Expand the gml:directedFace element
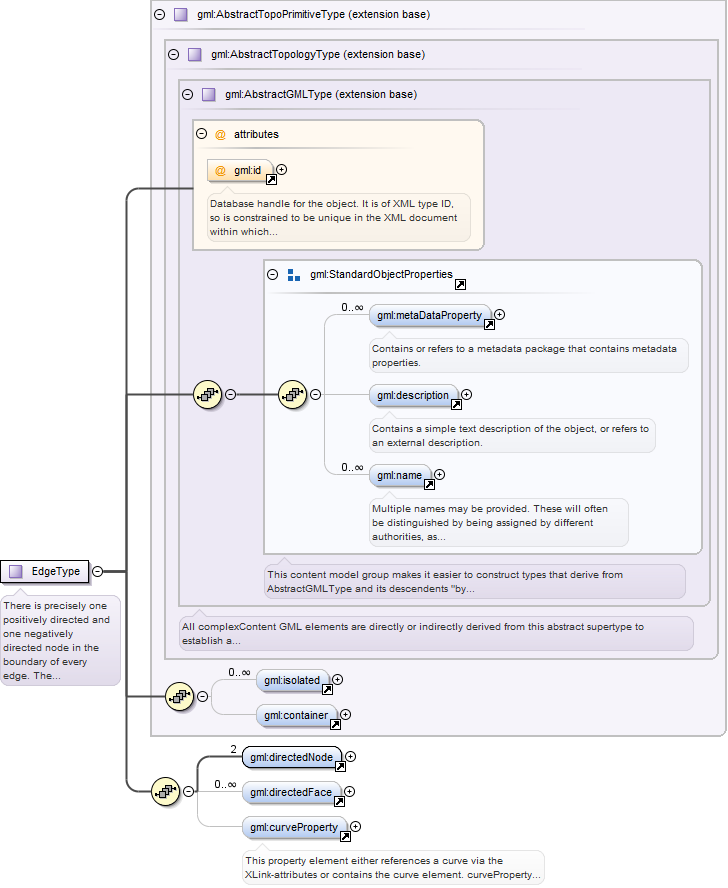 [349, 792]
